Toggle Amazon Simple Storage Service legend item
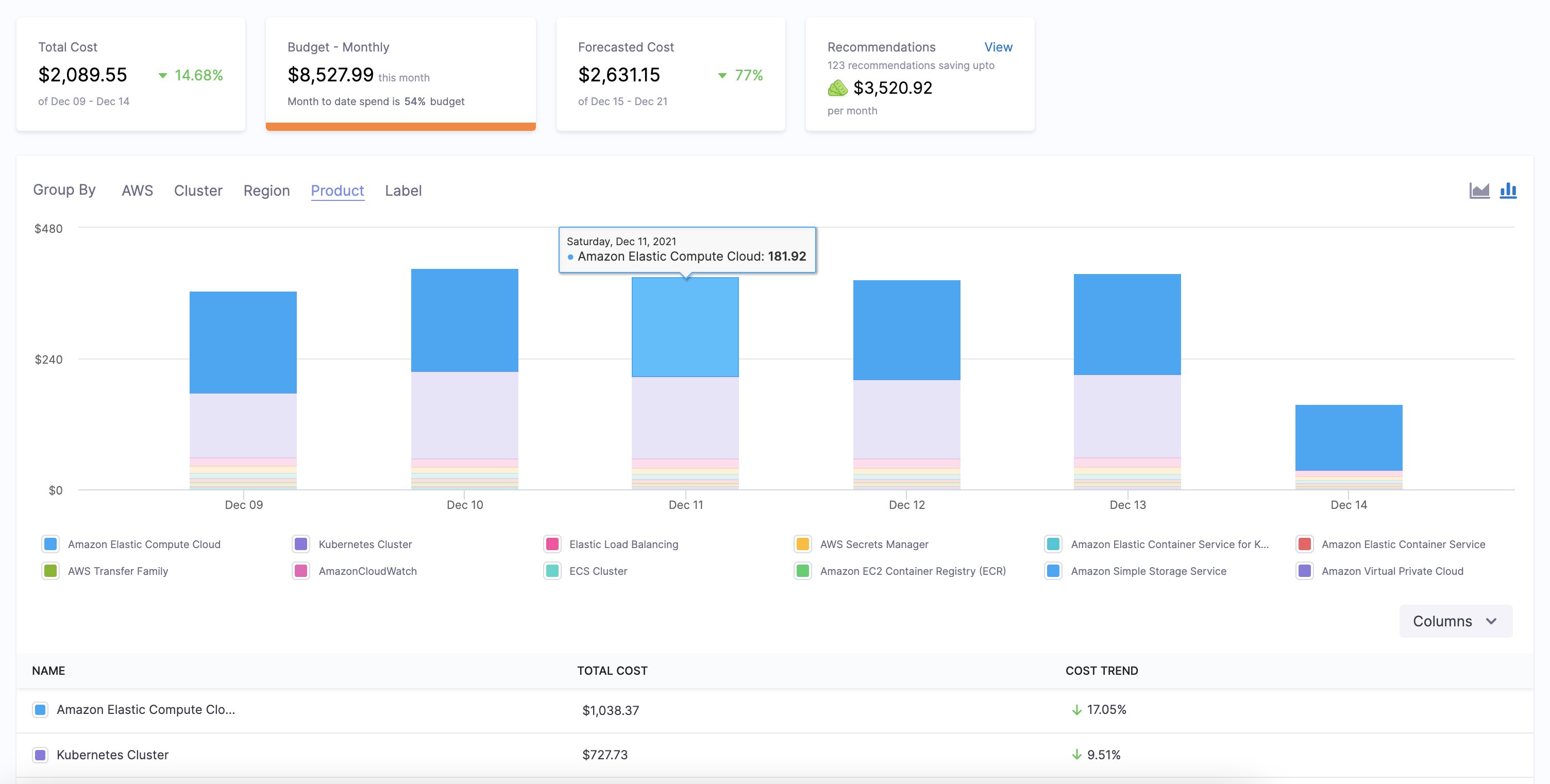The height and width of the screenshot is (784, 1550). (x=1136, y=571)
